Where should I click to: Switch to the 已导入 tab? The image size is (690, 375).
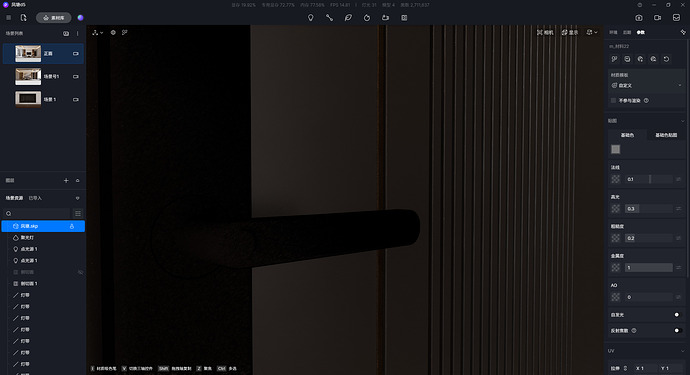point(35,198)
